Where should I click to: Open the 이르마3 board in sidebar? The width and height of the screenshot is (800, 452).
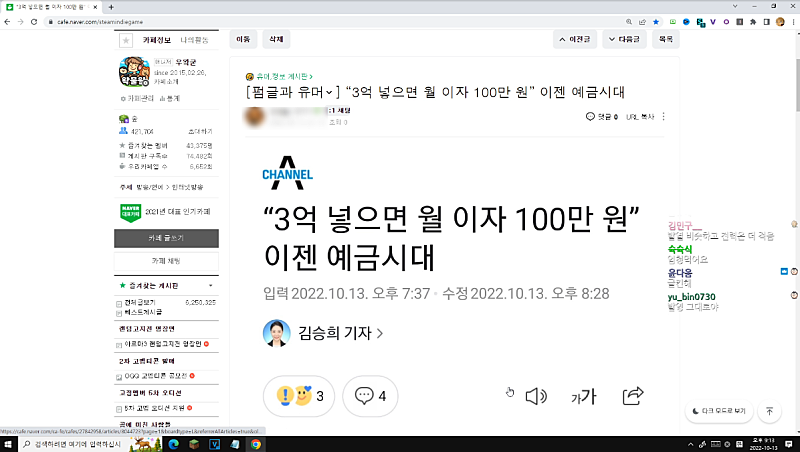[163, 344]
